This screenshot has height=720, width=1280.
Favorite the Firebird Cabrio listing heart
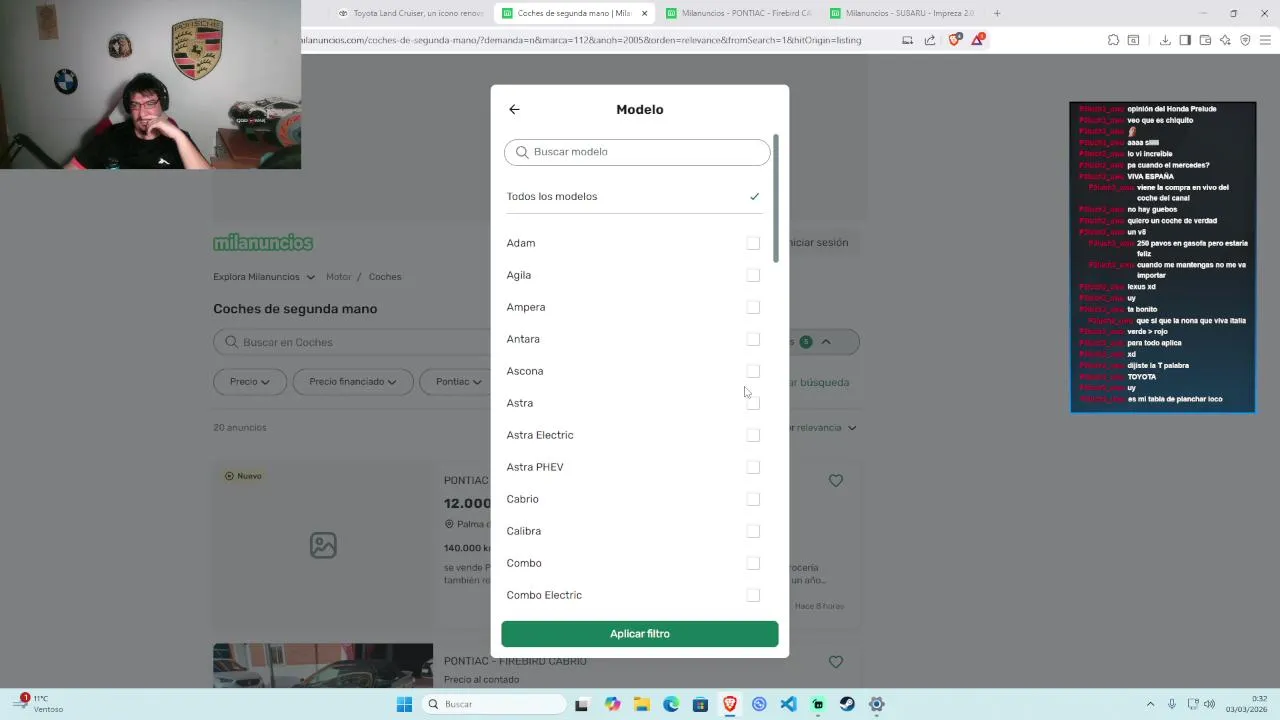tap(836, 662)
